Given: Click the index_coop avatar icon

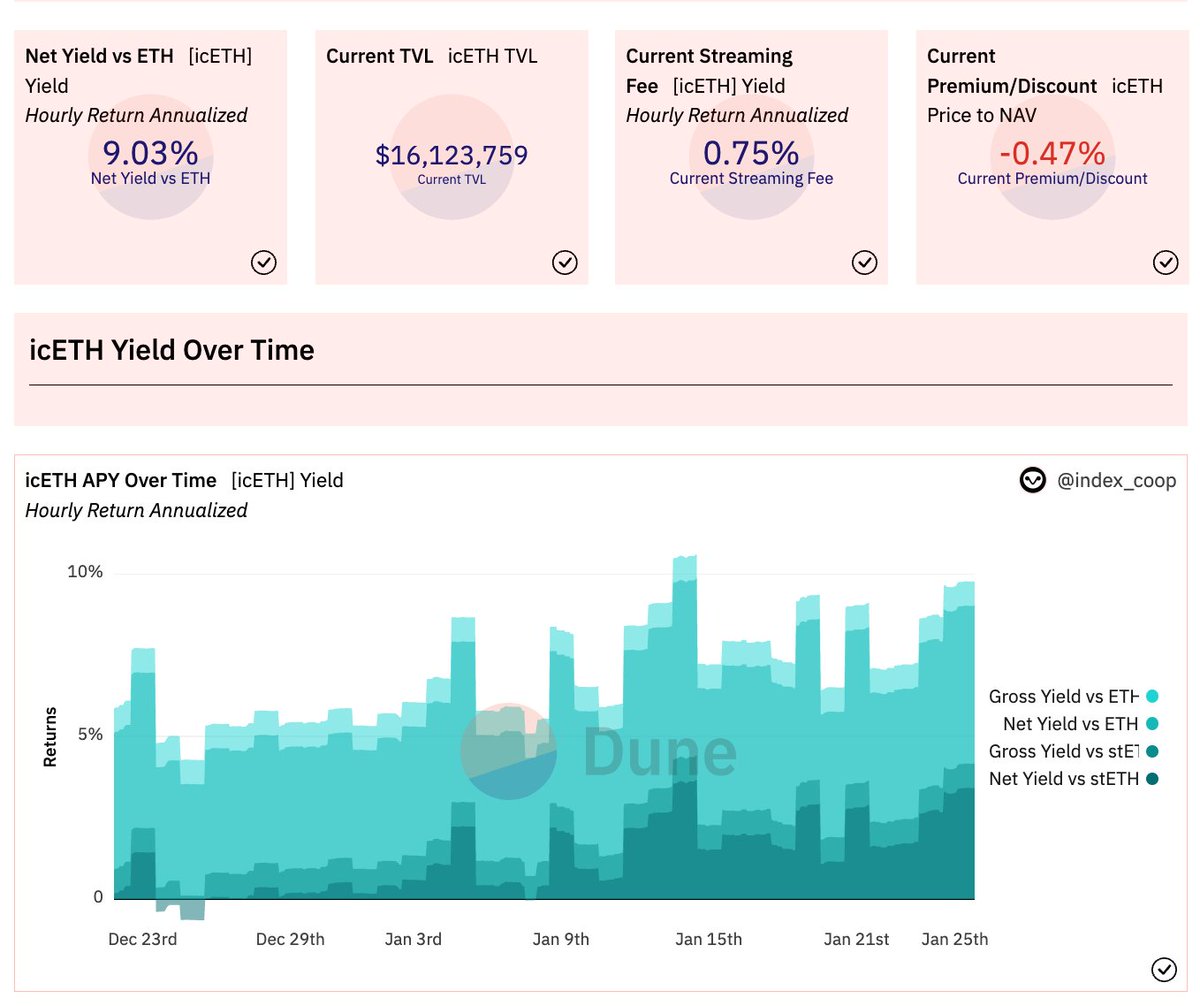Looking at the screenshot, I should [1032, 481].
